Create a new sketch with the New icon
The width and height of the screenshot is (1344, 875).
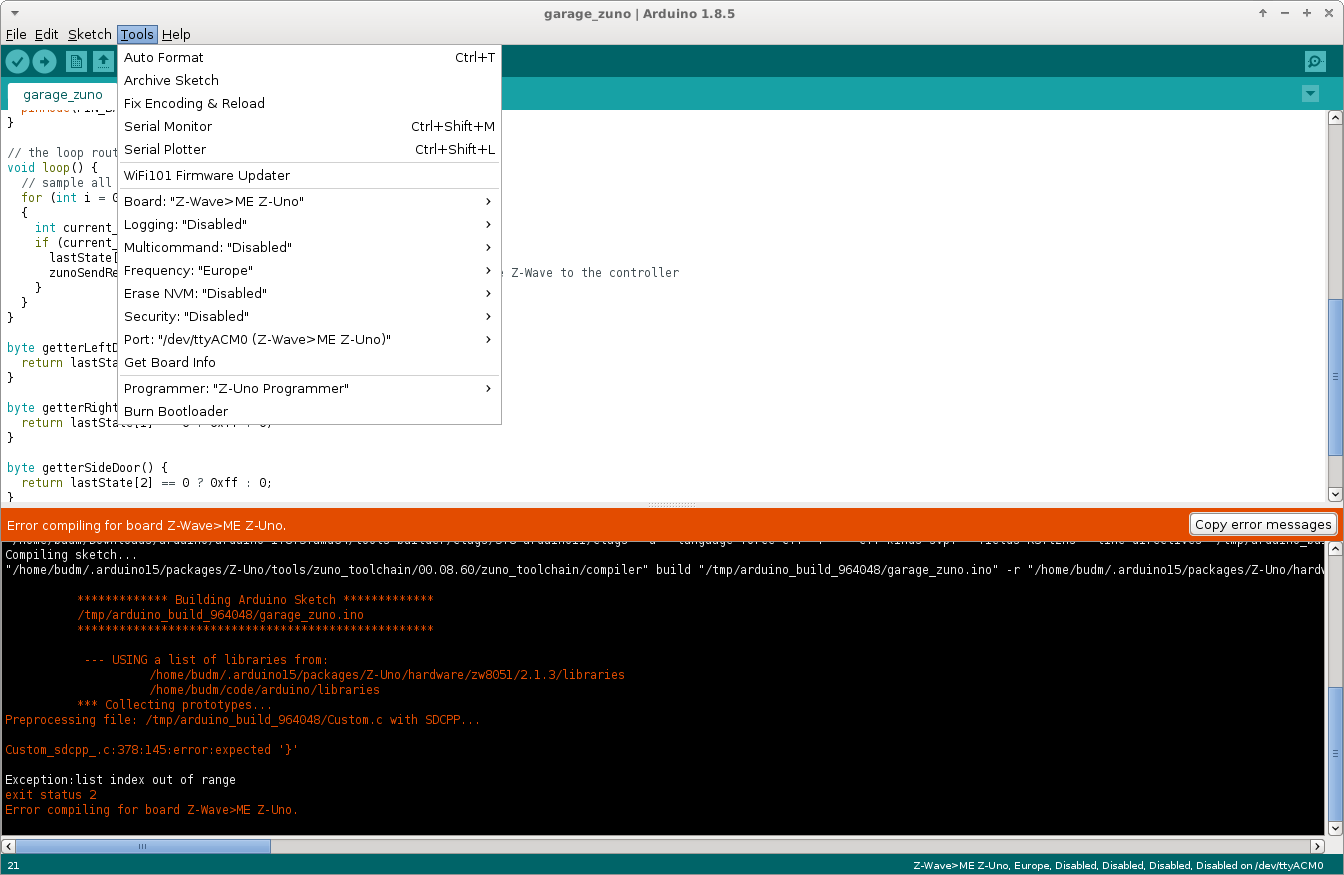(76, 62)
